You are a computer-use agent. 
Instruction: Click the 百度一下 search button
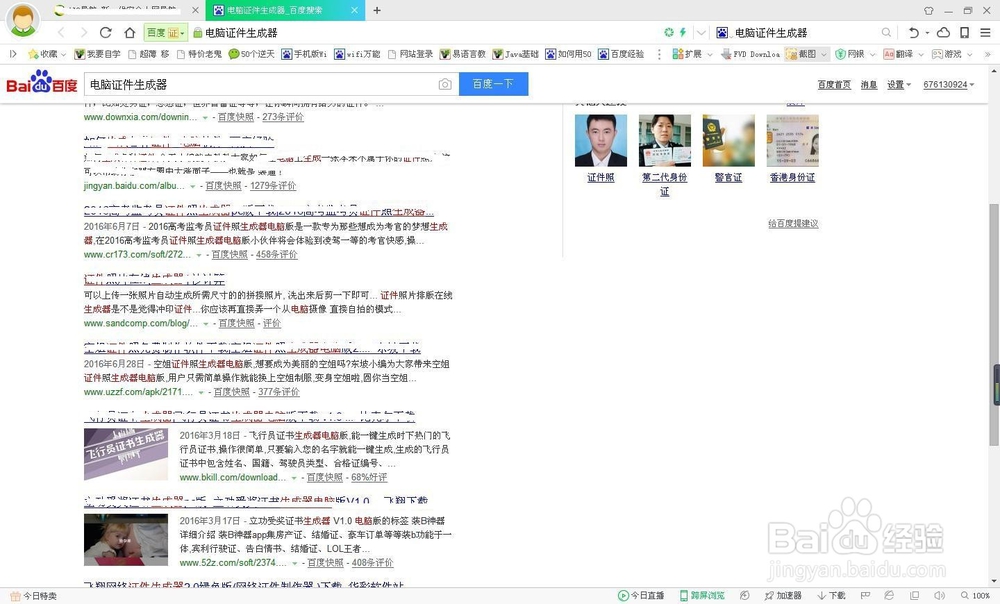pos(494,84)
